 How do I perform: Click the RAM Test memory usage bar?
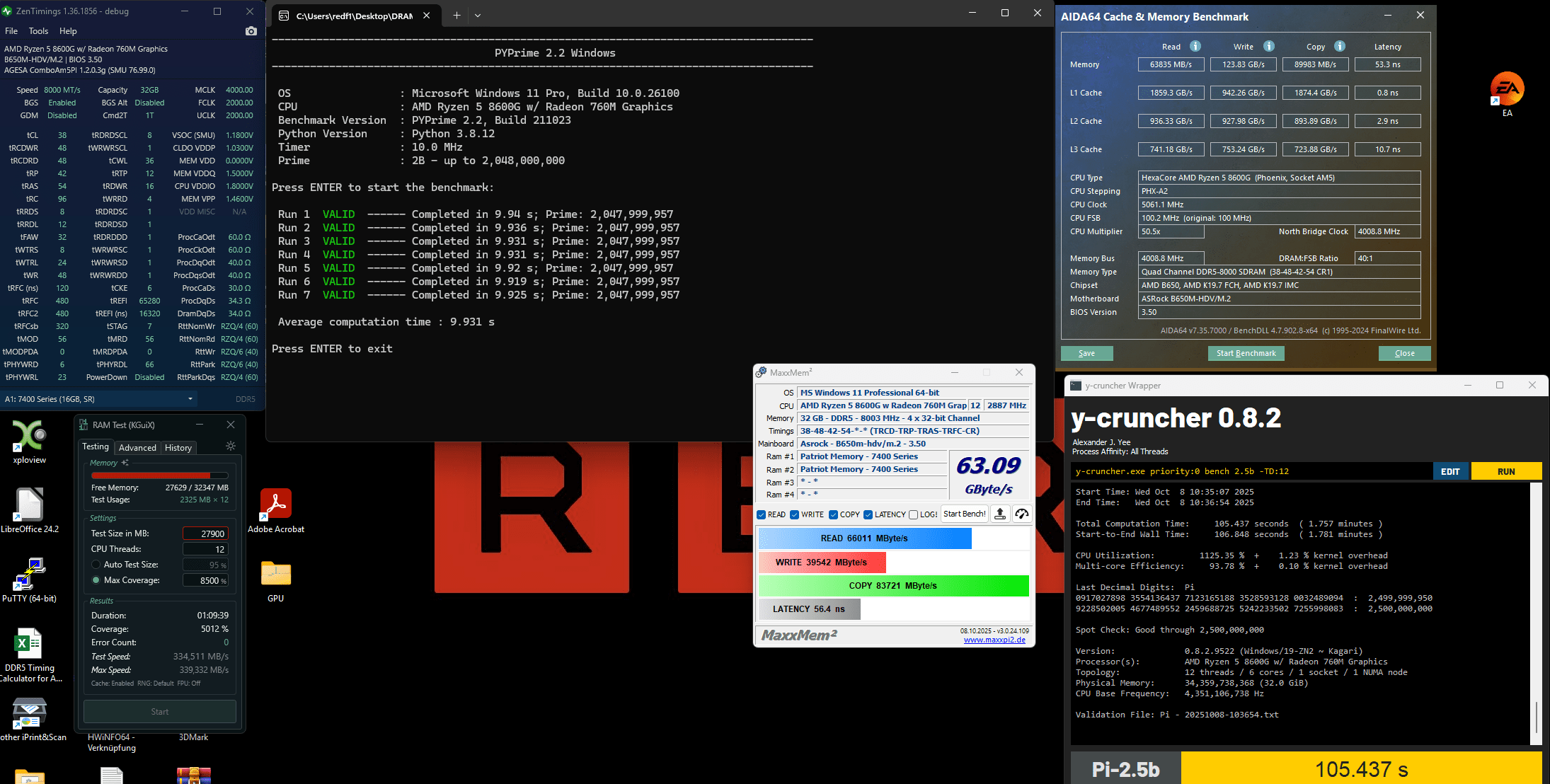[x=159, y=475]
